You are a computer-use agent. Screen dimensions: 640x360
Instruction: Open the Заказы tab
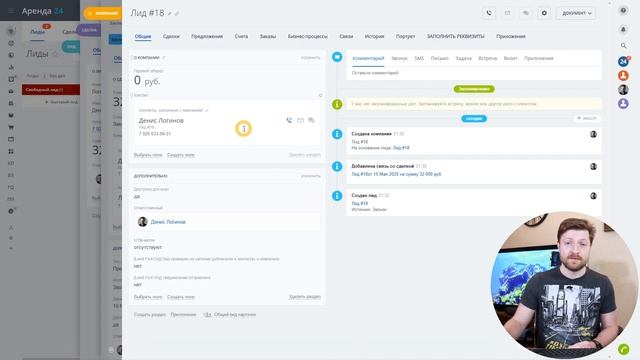point(268,36)
